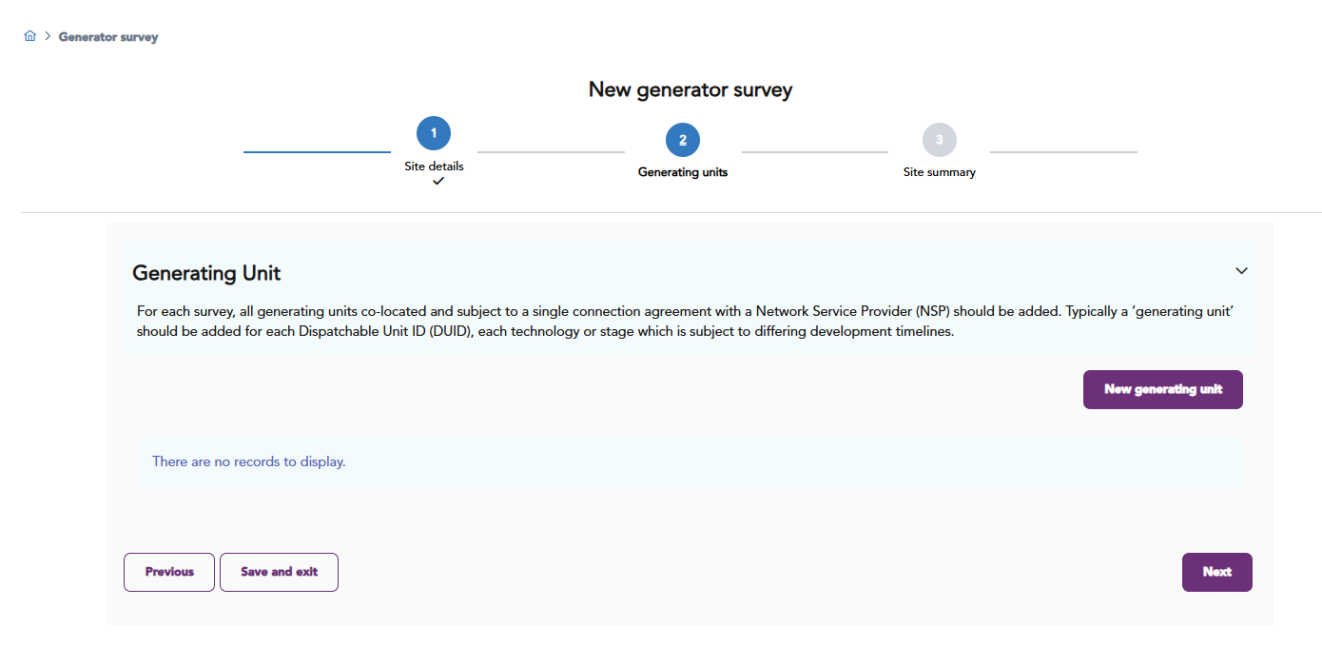Click the checkmark under Site details
This screenshot has height=647, width=1322.
438,181
